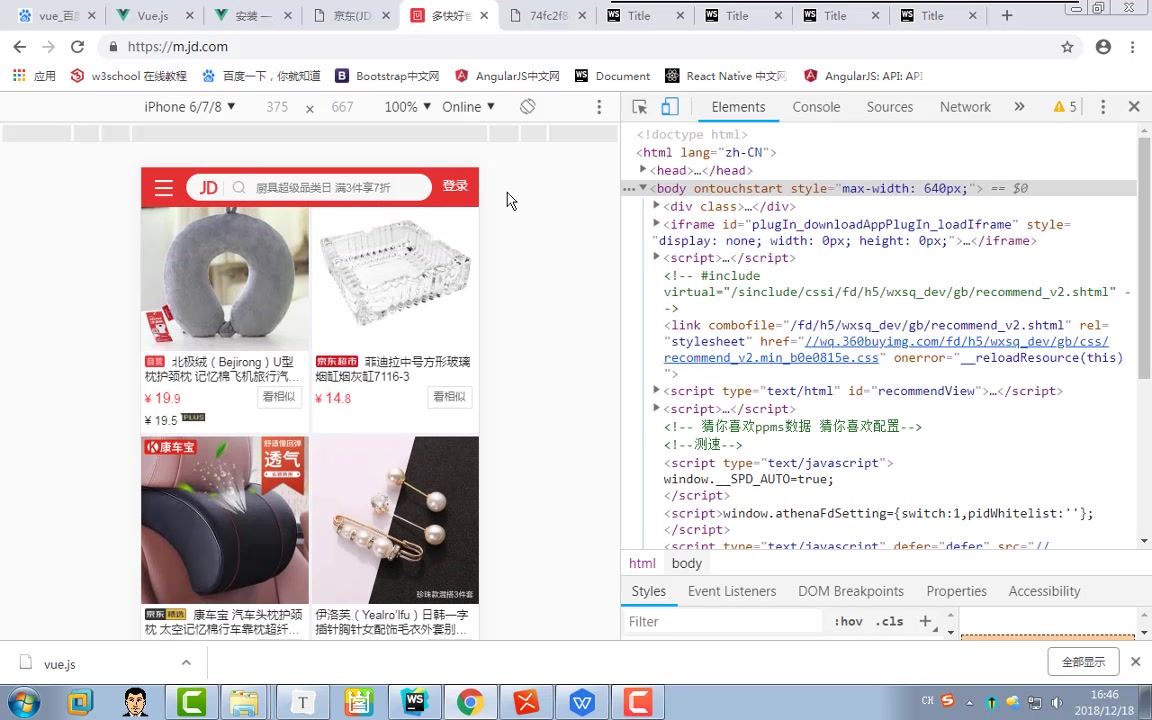Toggle the :hov pseudo-class pane in Styles
This screenshot has height=720, width=1152.
coord(848,621)
